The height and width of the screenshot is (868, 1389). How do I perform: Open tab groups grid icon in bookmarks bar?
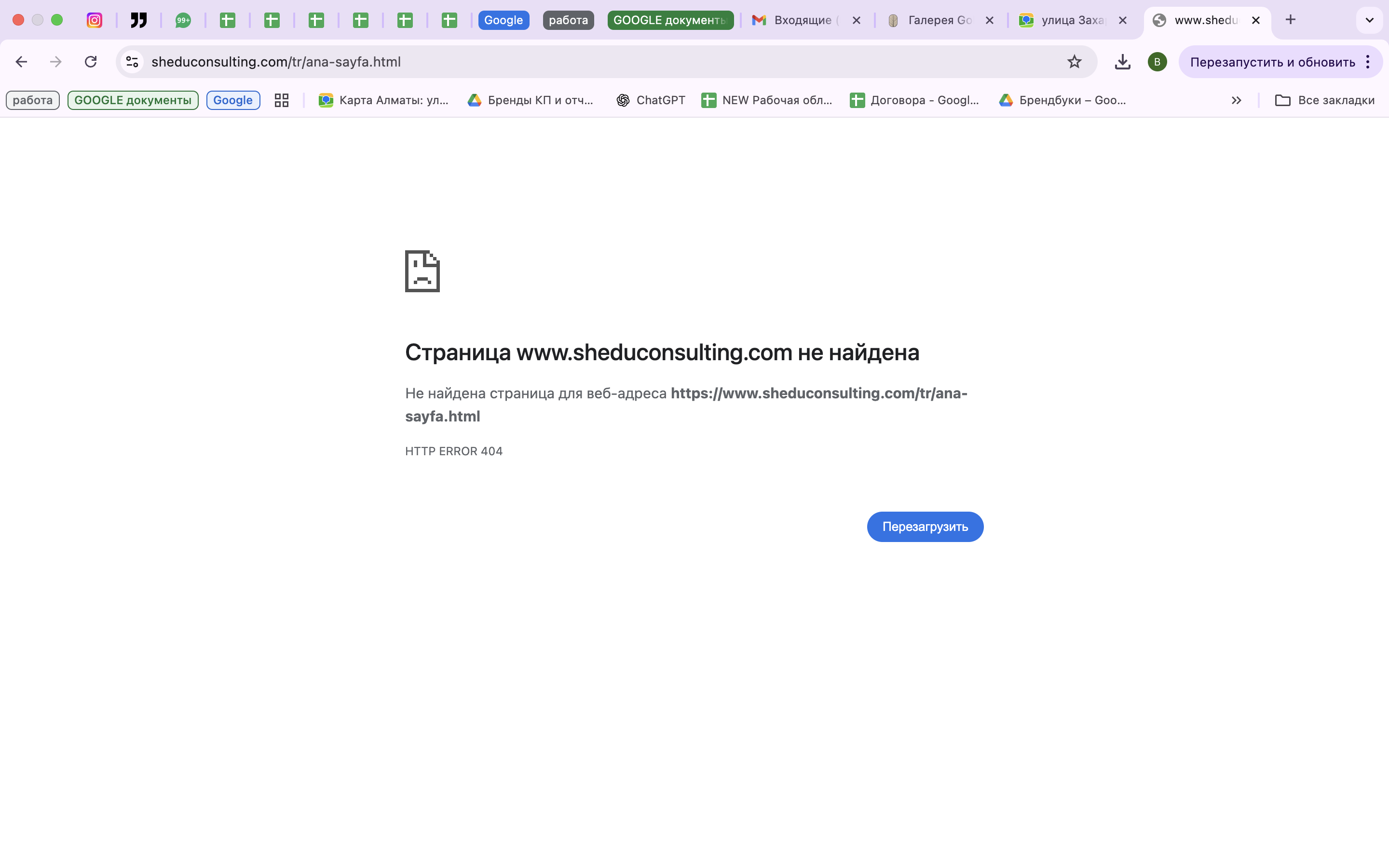[x=281, y=100]
